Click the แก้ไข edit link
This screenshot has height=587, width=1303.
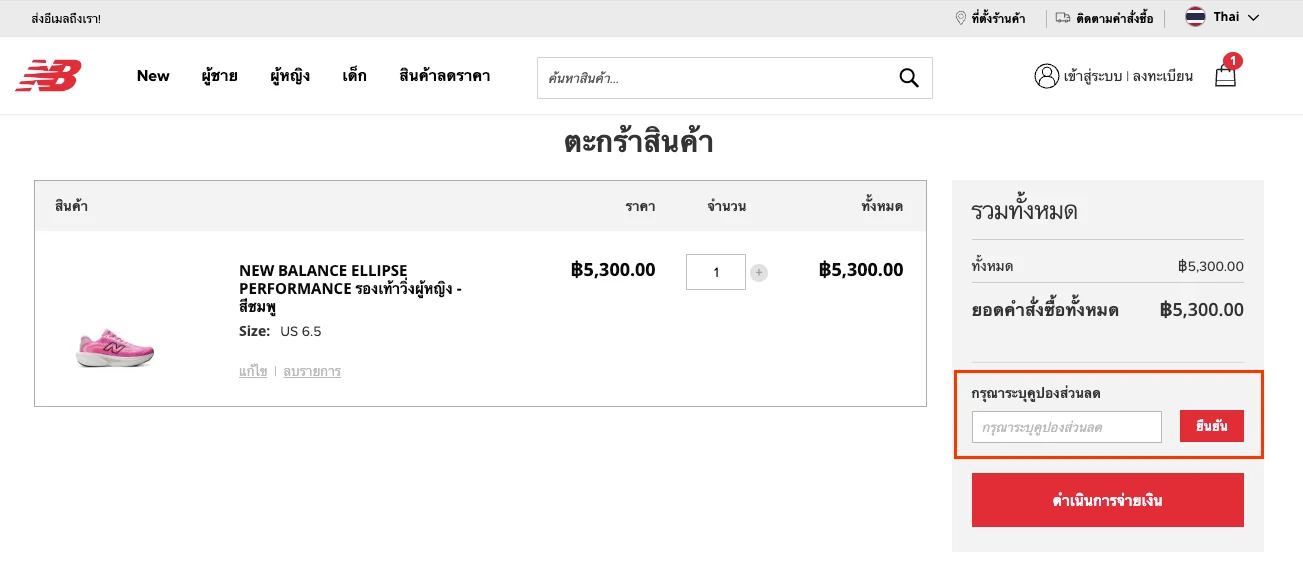253,371
